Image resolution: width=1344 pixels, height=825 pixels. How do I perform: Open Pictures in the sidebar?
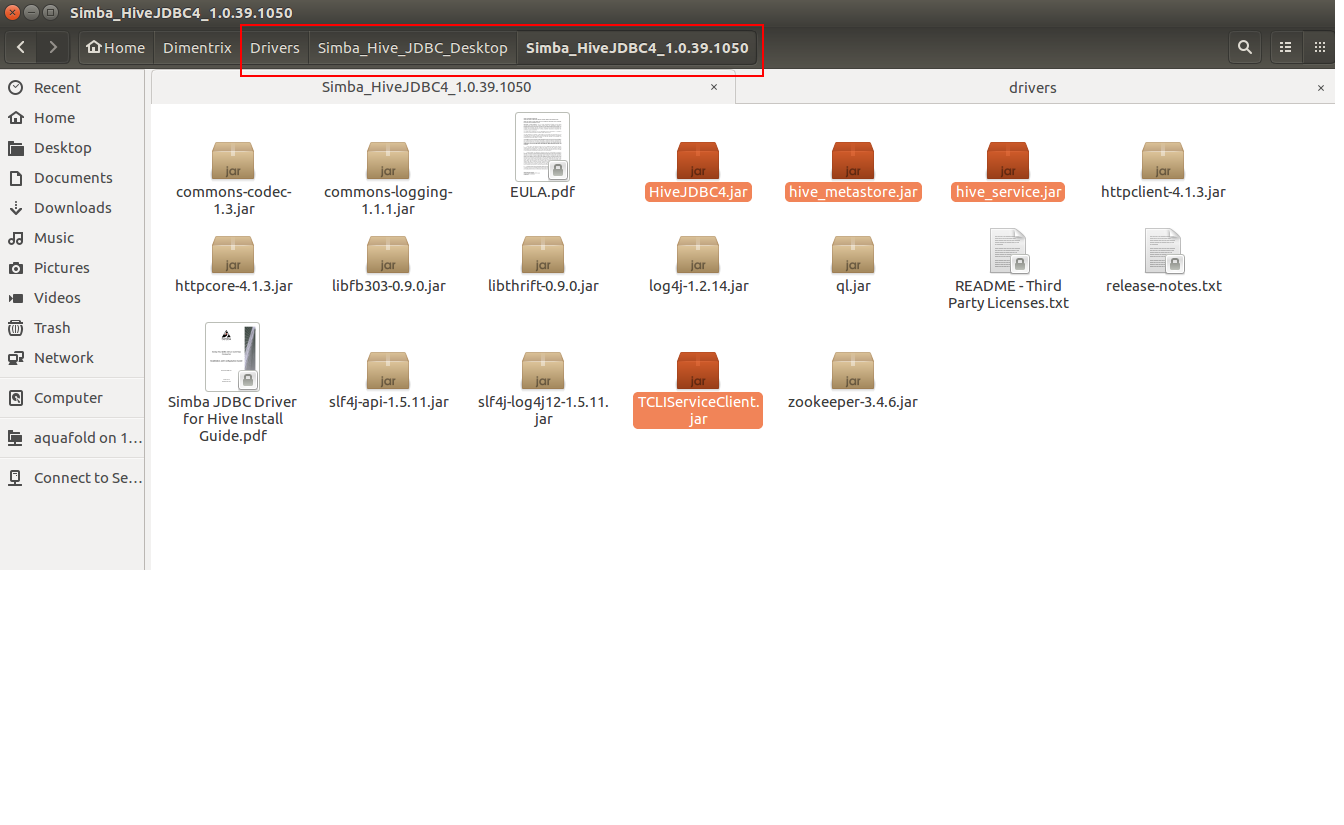(x=73, y=268)
